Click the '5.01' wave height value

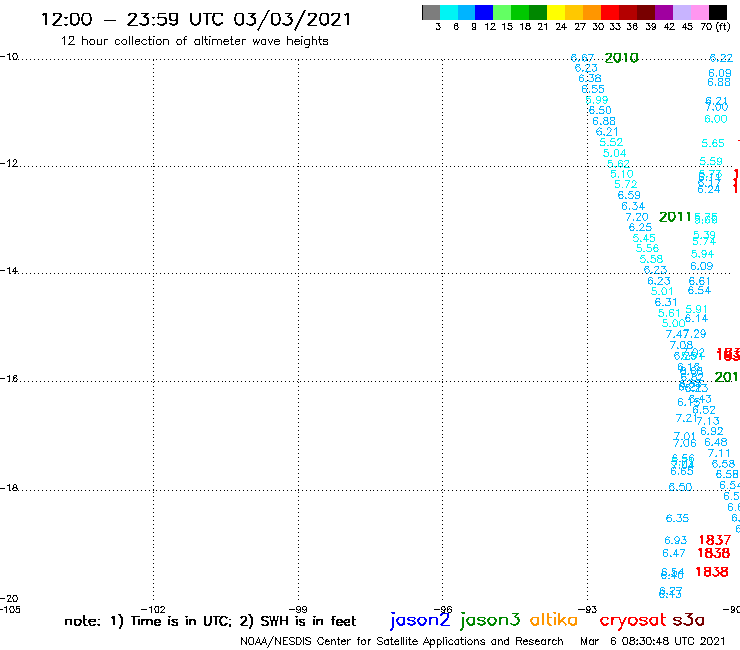click(662, 291)
